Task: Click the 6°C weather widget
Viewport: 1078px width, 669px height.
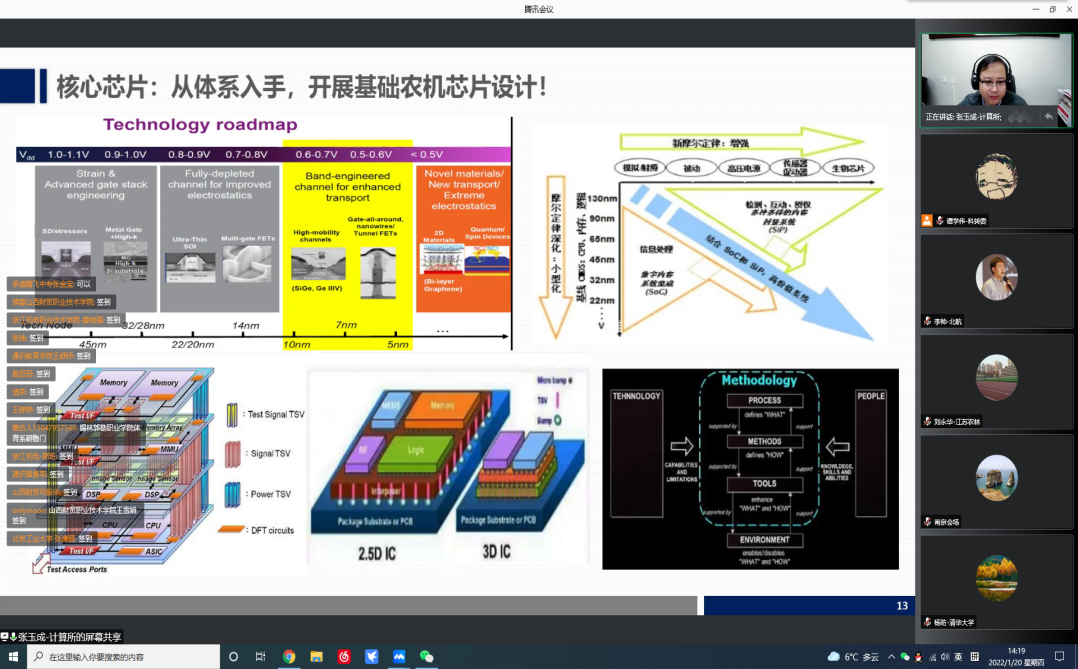Action: tap(852, 657)
